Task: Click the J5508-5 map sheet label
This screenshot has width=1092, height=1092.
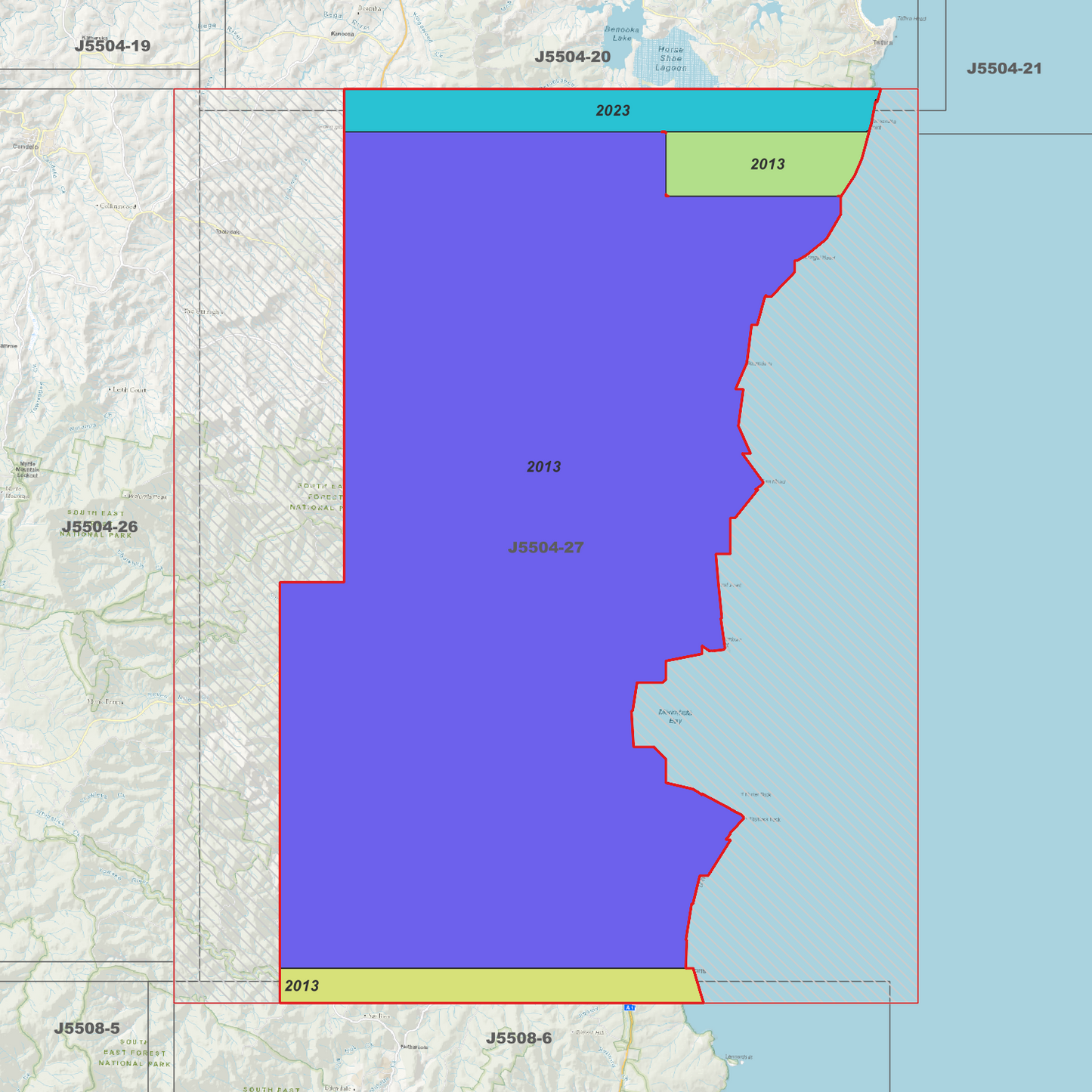Action: point(87,1029)
